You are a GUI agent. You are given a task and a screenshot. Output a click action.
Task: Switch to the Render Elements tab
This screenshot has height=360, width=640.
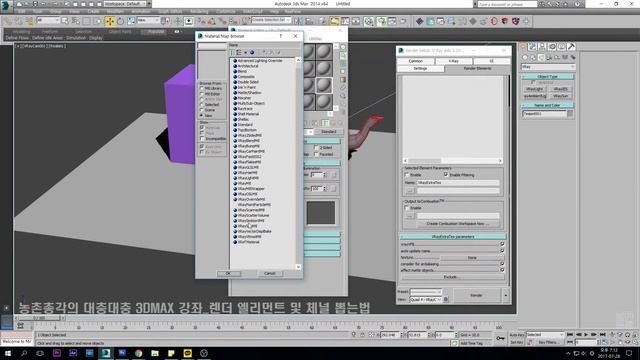pos(477,69)
